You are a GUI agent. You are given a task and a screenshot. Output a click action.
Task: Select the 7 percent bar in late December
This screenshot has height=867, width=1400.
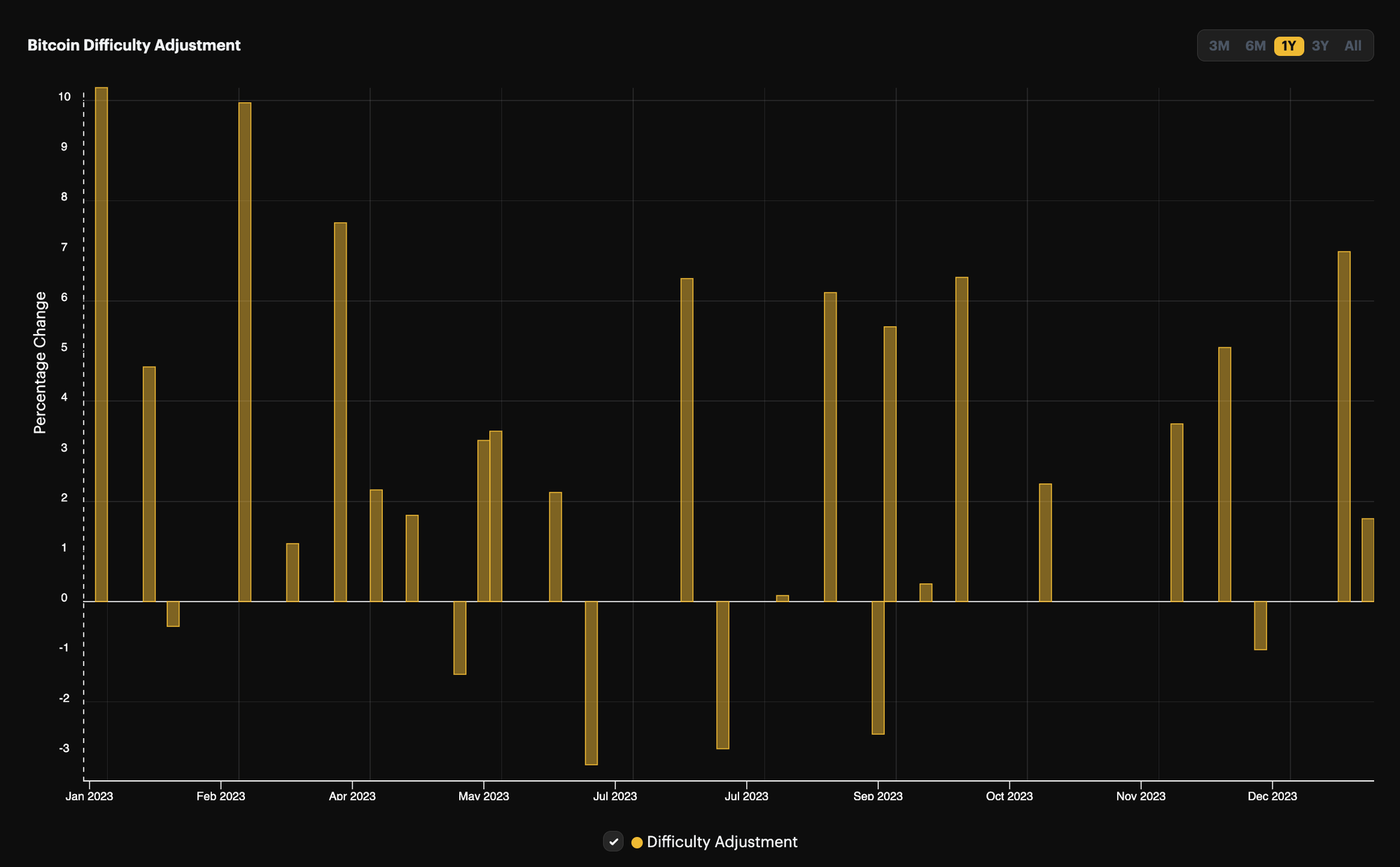[1344, 426]
